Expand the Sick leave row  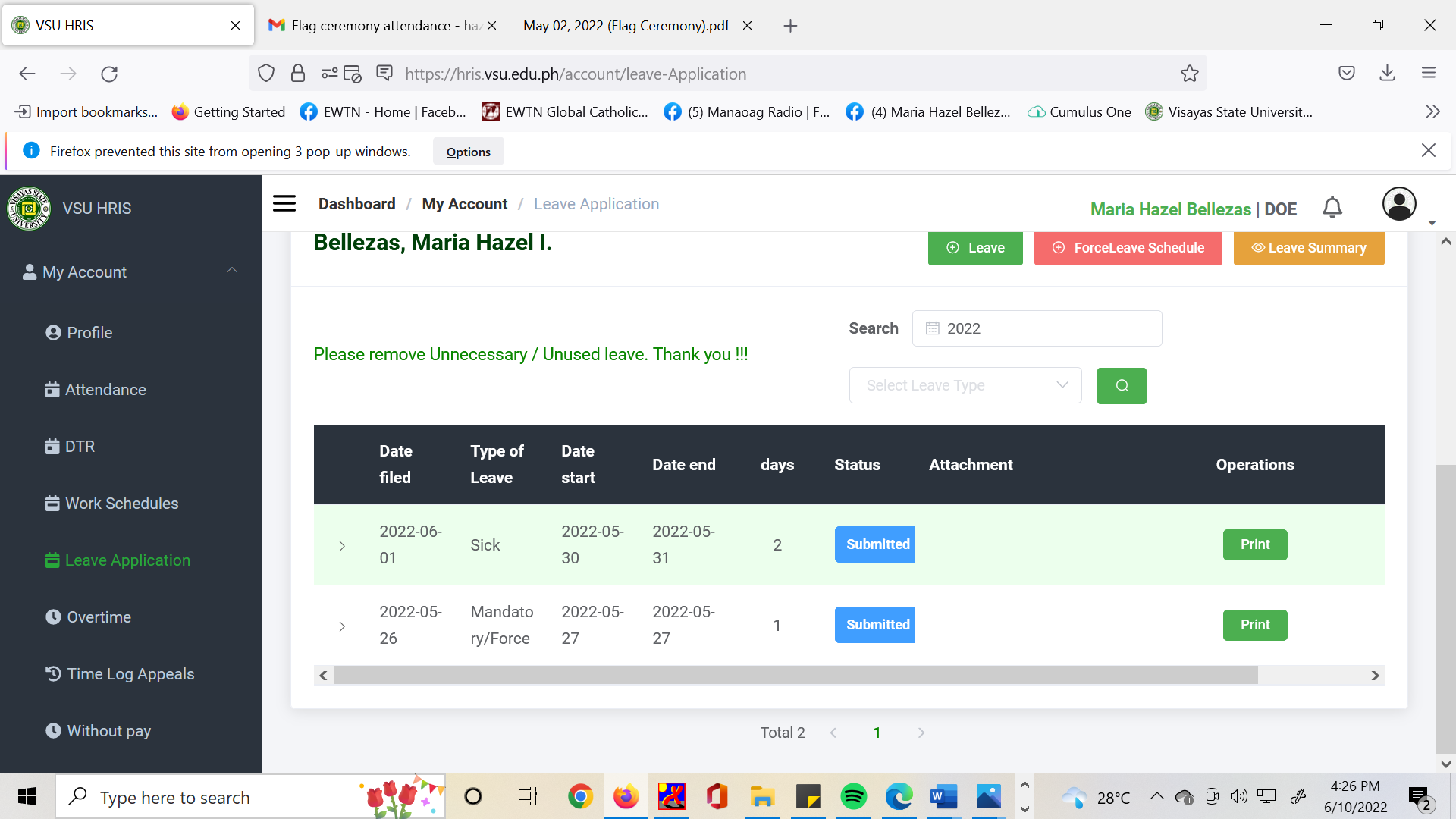(x=342, y=546)
